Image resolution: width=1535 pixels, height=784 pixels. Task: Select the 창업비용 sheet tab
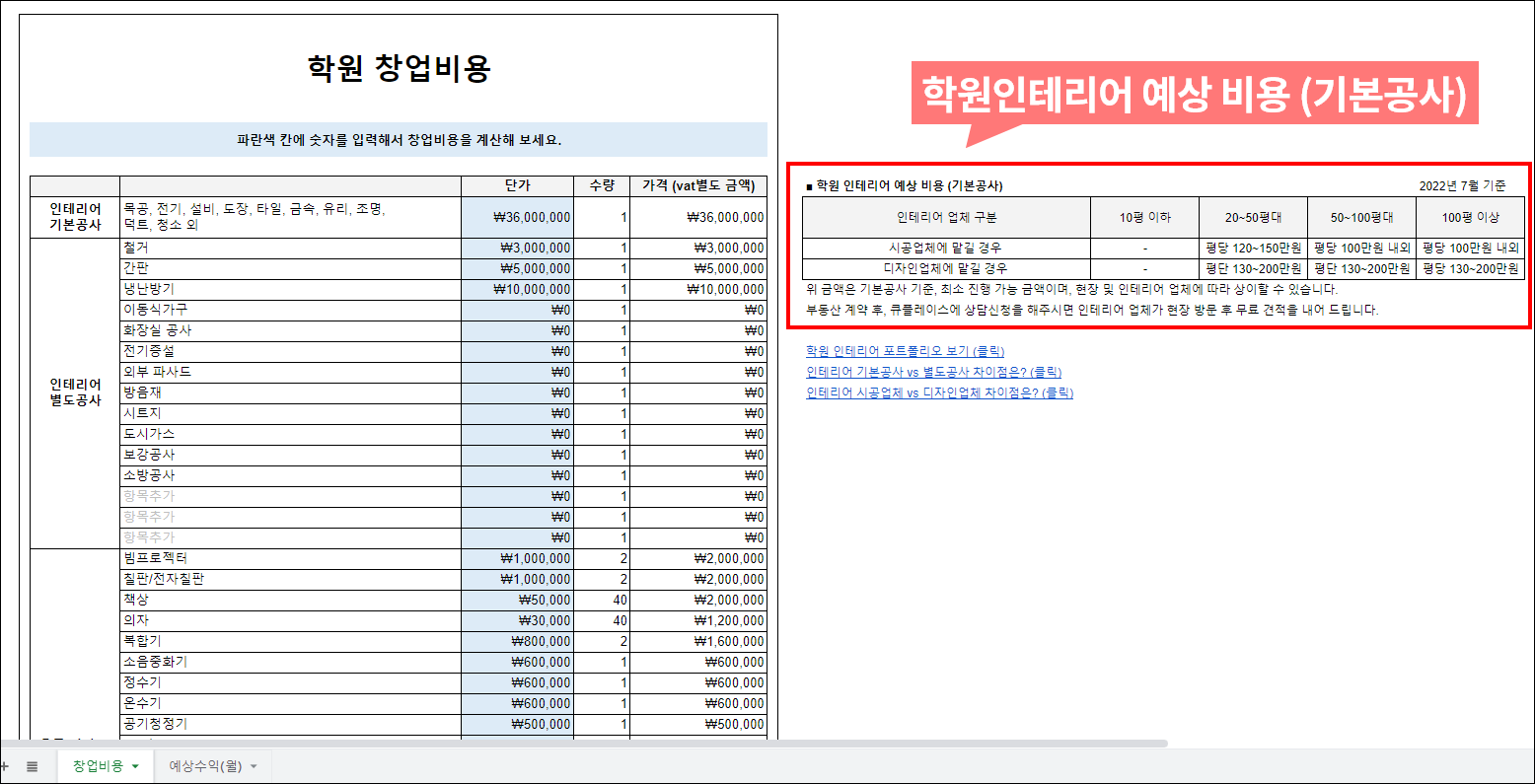coord(98,766)
